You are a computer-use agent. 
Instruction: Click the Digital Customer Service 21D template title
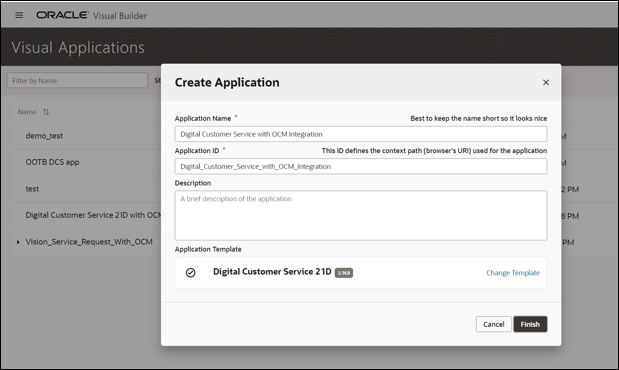[272, 272]
